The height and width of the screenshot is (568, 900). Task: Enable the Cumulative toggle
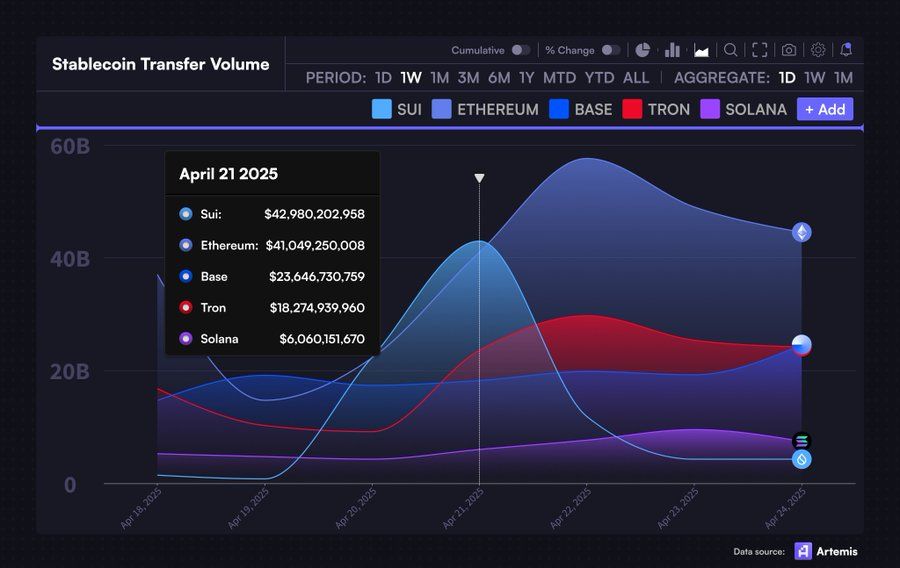521,50
